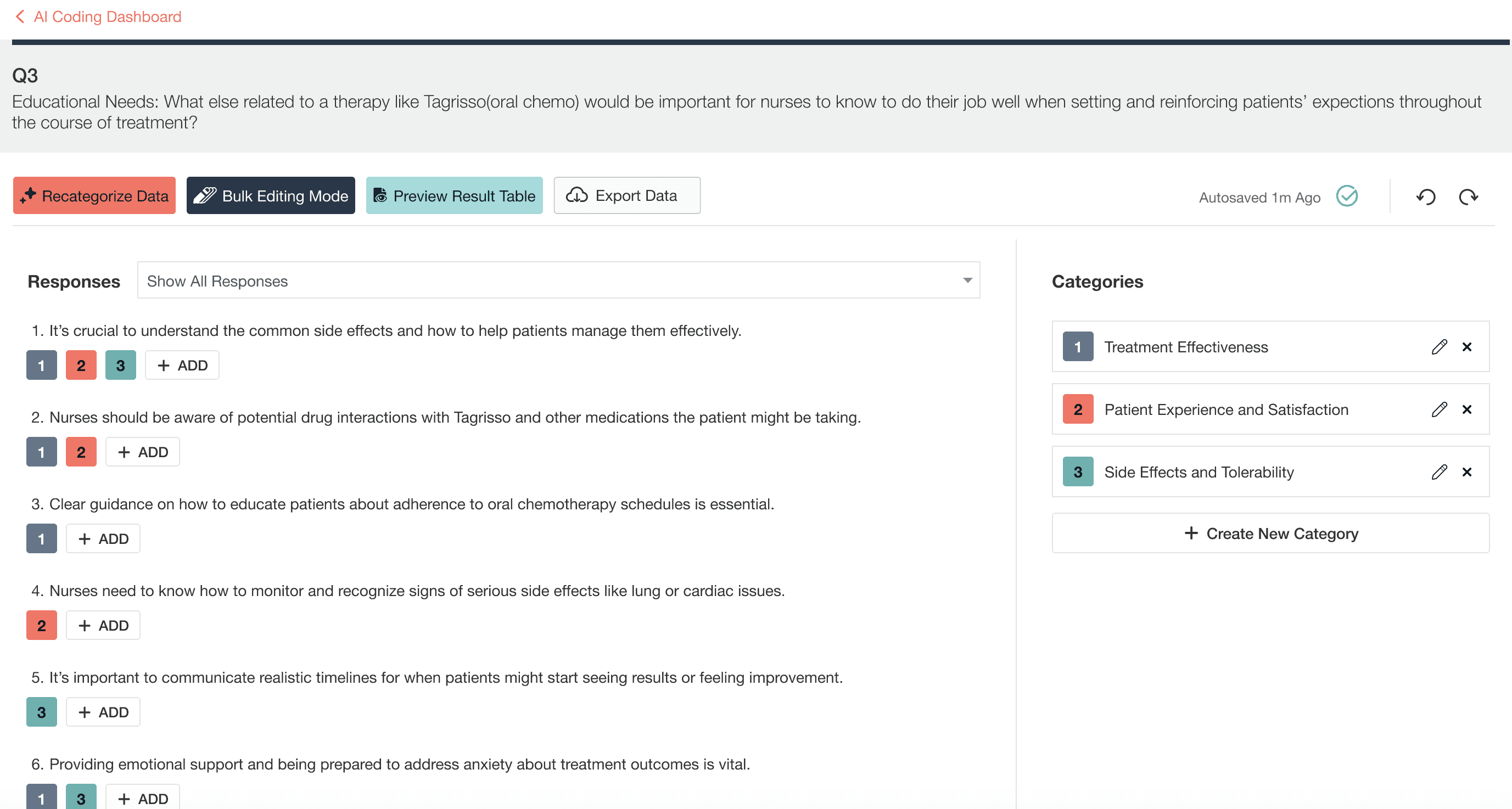The height and width of the screenshot is (809, 1512).
Task: Click the Recategorize Data button
Action: pos(94,195)
